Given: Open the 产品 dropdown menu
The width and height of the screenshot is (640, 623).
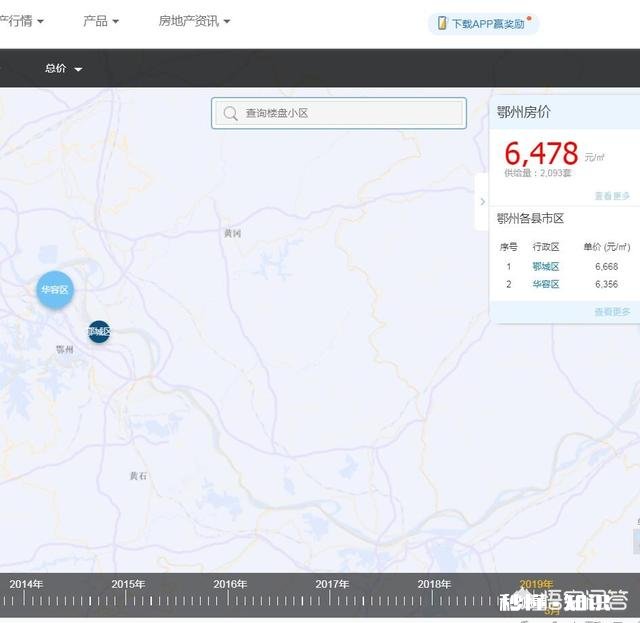Looking at the screenshot, I should click(x=101, y=21).
